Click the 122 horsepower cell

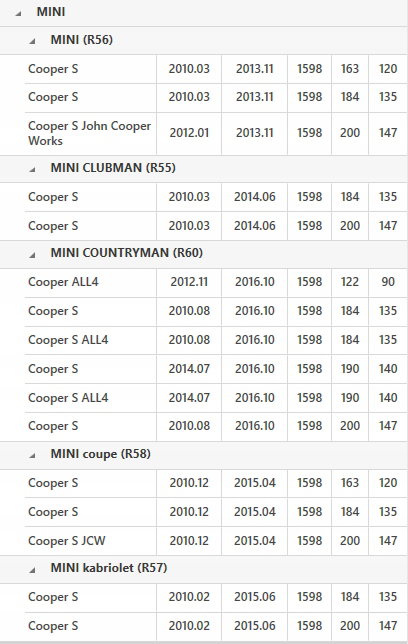[350, 282]
